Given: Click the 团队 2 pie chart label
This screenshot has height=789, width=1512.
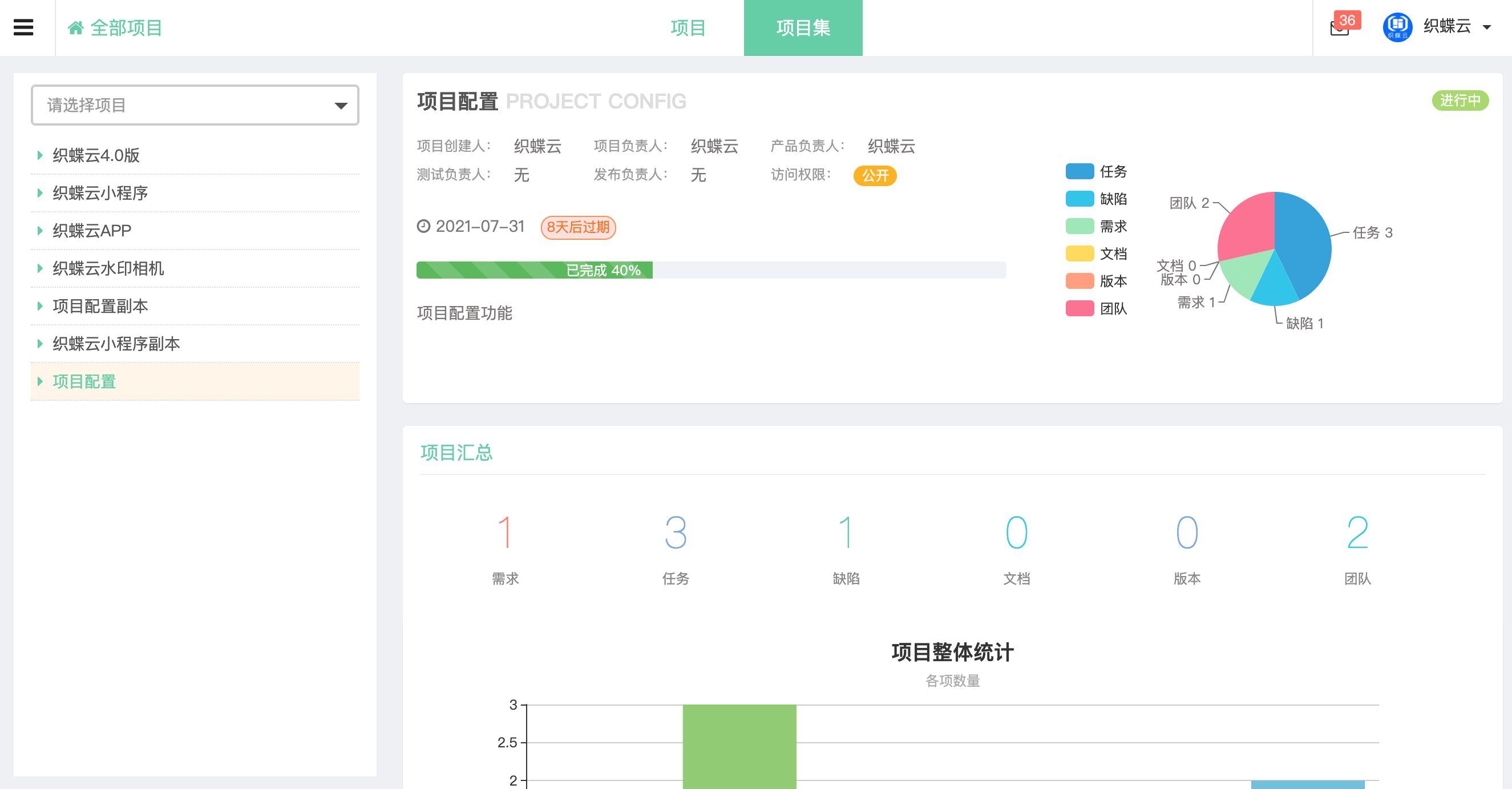Looking at the screenshot, I should click(x=1189, y=203).
